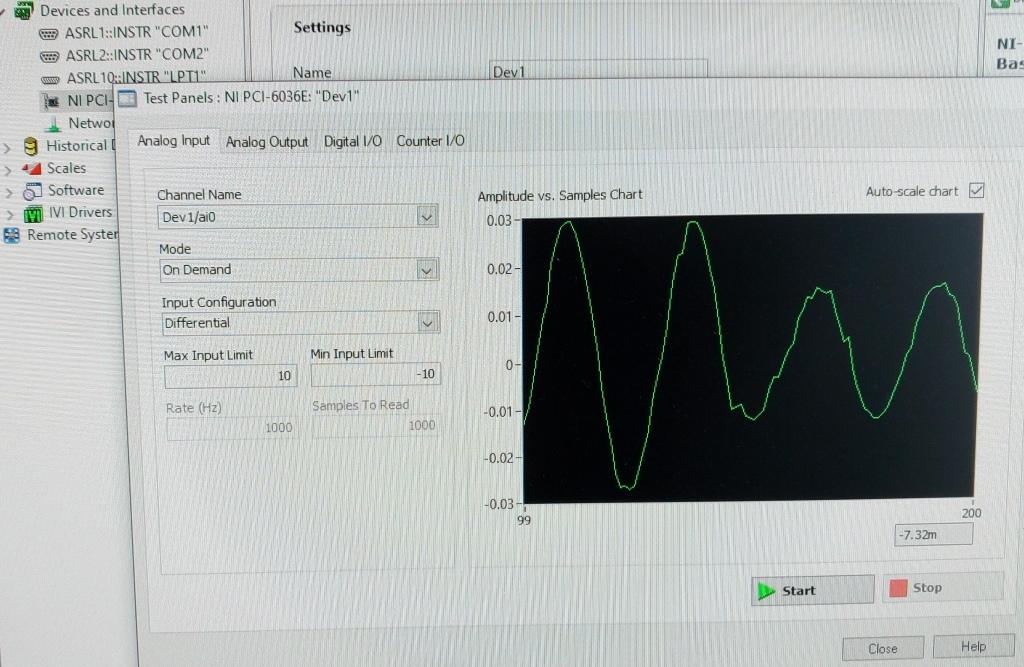Select the ASRL2::INSTR COM2 serial port icon
Screen dimensions: 1024x667
(49, 57)
